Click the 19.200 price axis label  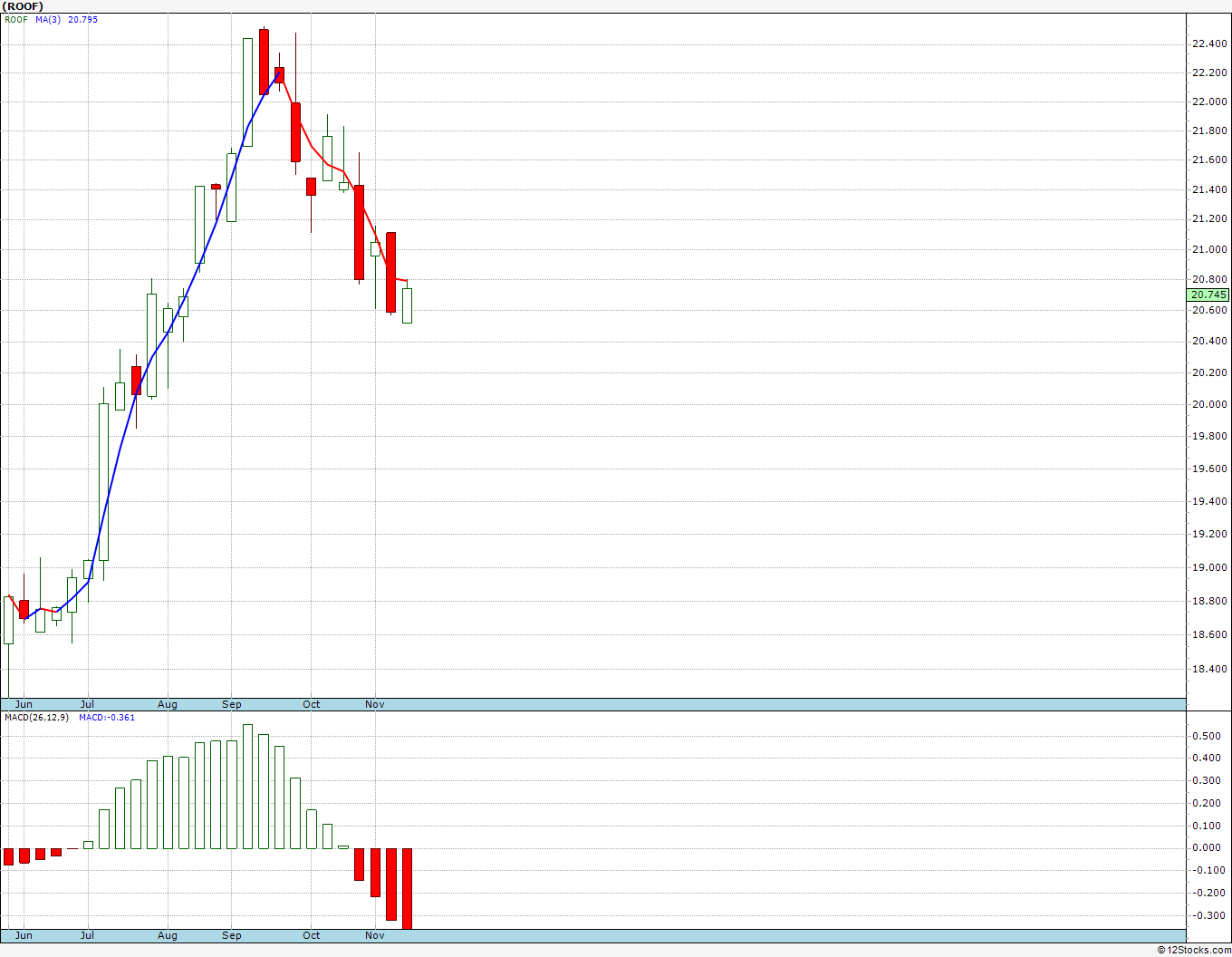click(1209, 534)
